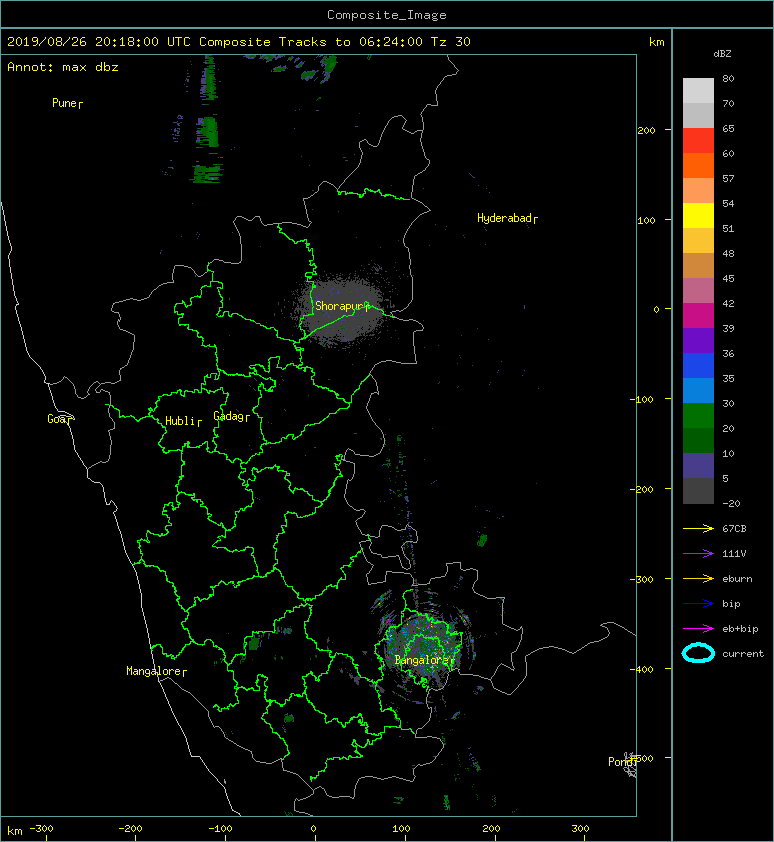Image resolution: width=774 pixels, height=842 pixels.
Task: Select the green 30 dBZ color swatch
Action: (x=698, y=416)
